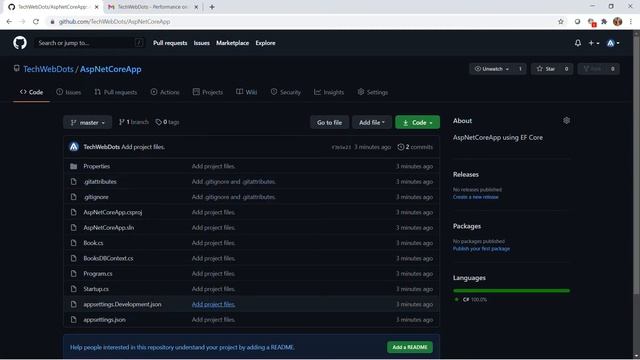Open Explore in top navigation
Image resolution: width=640 pixels, height=360 pixels.
tap(265, 43)
